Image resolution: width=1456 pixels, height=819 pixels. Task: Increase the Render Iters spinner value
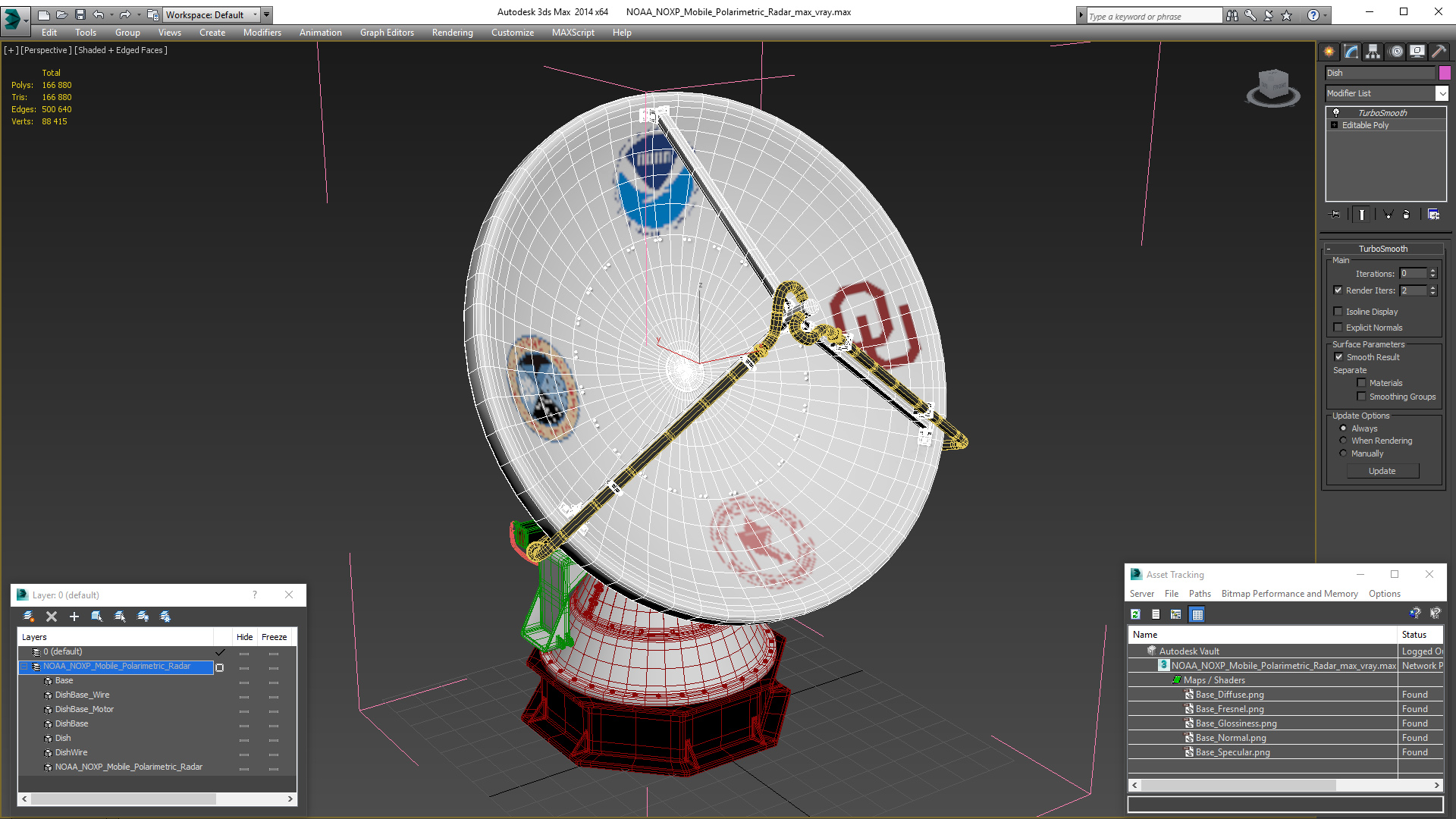(x=1432, y=287)
